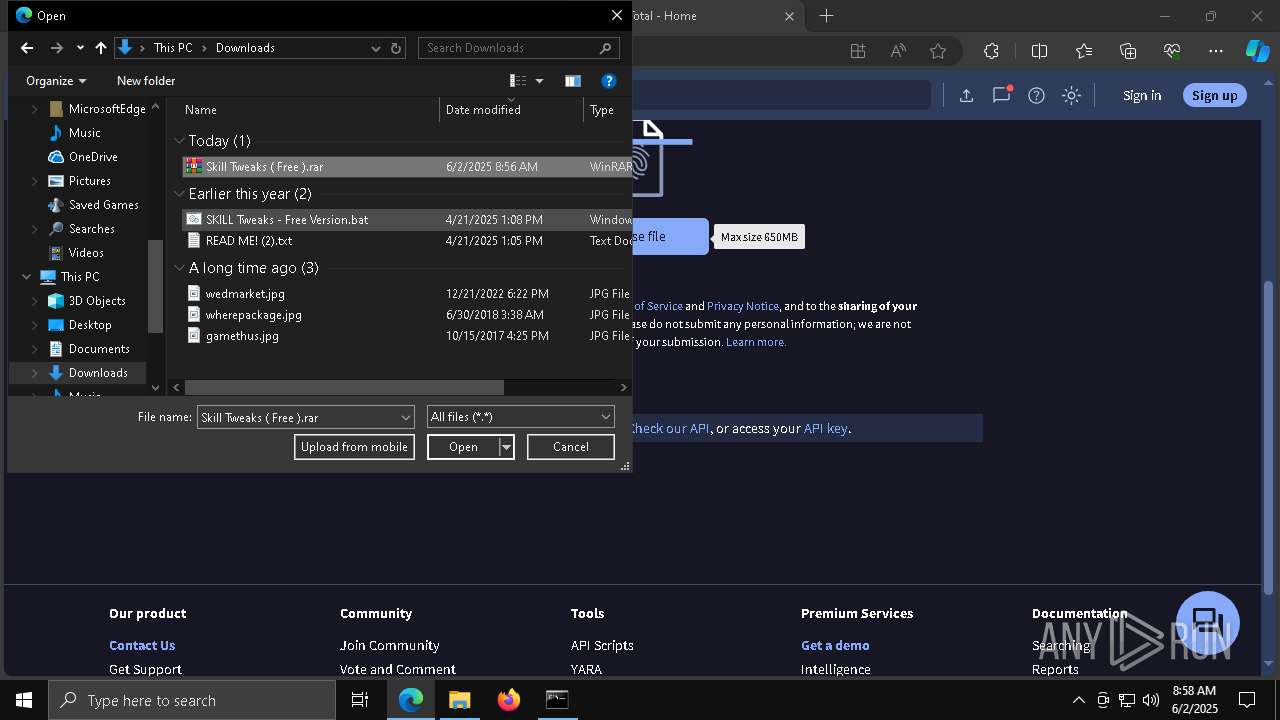Open the view options dropdown arrow
The height and width of the screenshot is (720, 1280).
(540, 81)
